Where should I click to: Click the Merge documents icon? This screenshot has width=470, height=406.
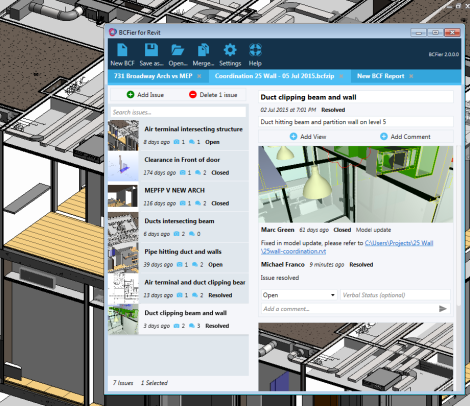pyautogui.click(x=203, y=50)
